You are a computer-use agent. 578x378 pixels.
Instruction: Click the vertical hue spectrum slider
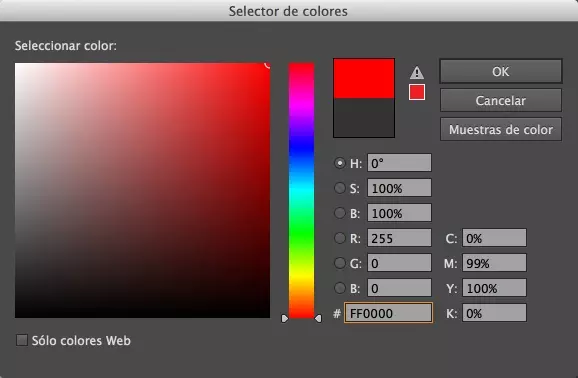302,190
